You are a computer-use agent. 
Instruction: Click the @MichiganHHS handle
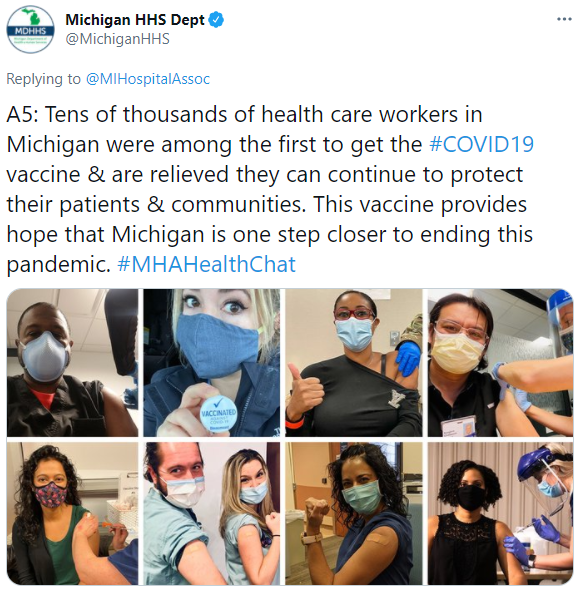click(x=118, y=39)
